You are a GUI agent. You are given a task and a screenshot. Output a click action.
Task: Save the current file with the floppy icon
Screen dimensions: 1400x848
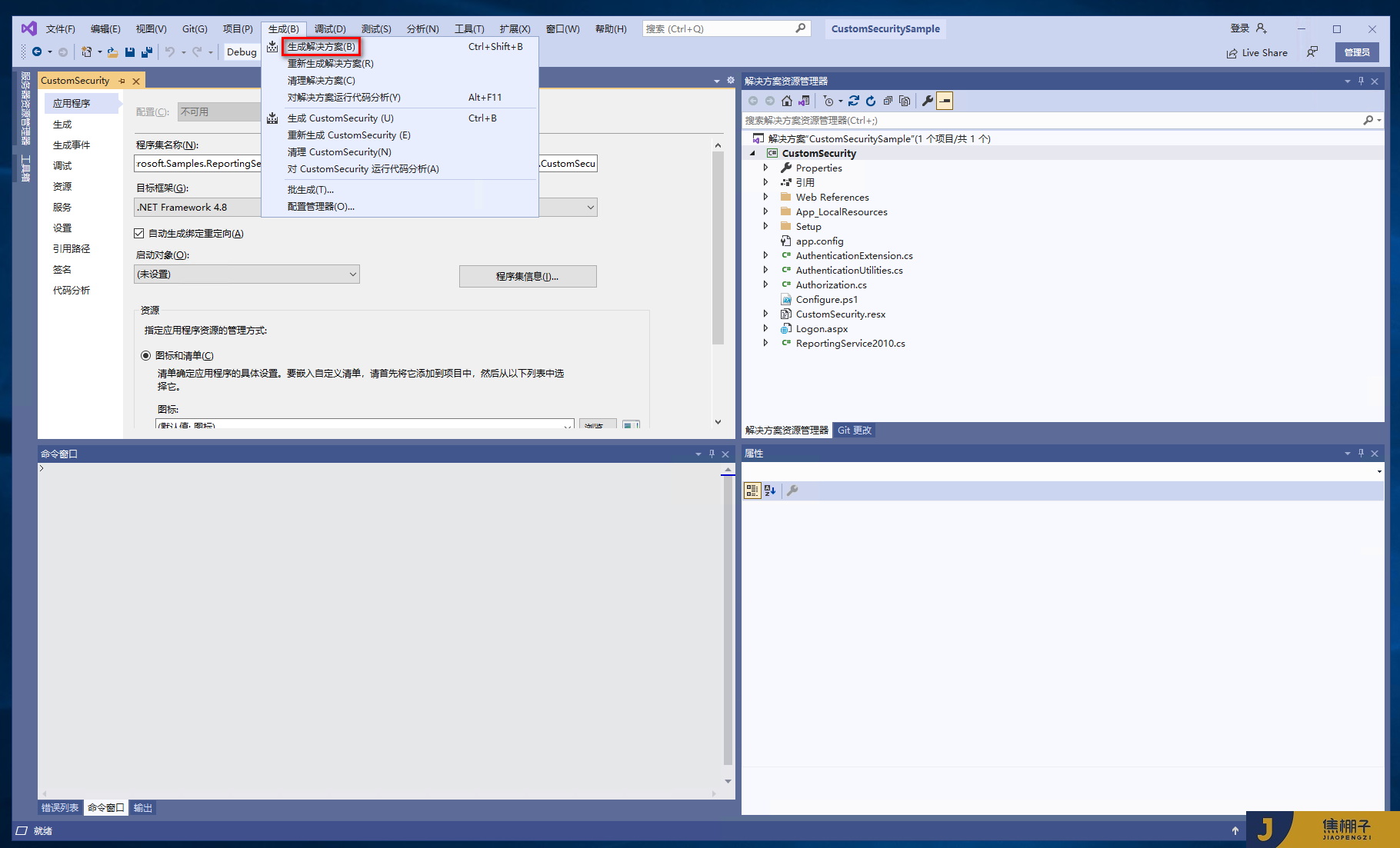[x=130, y=52]
